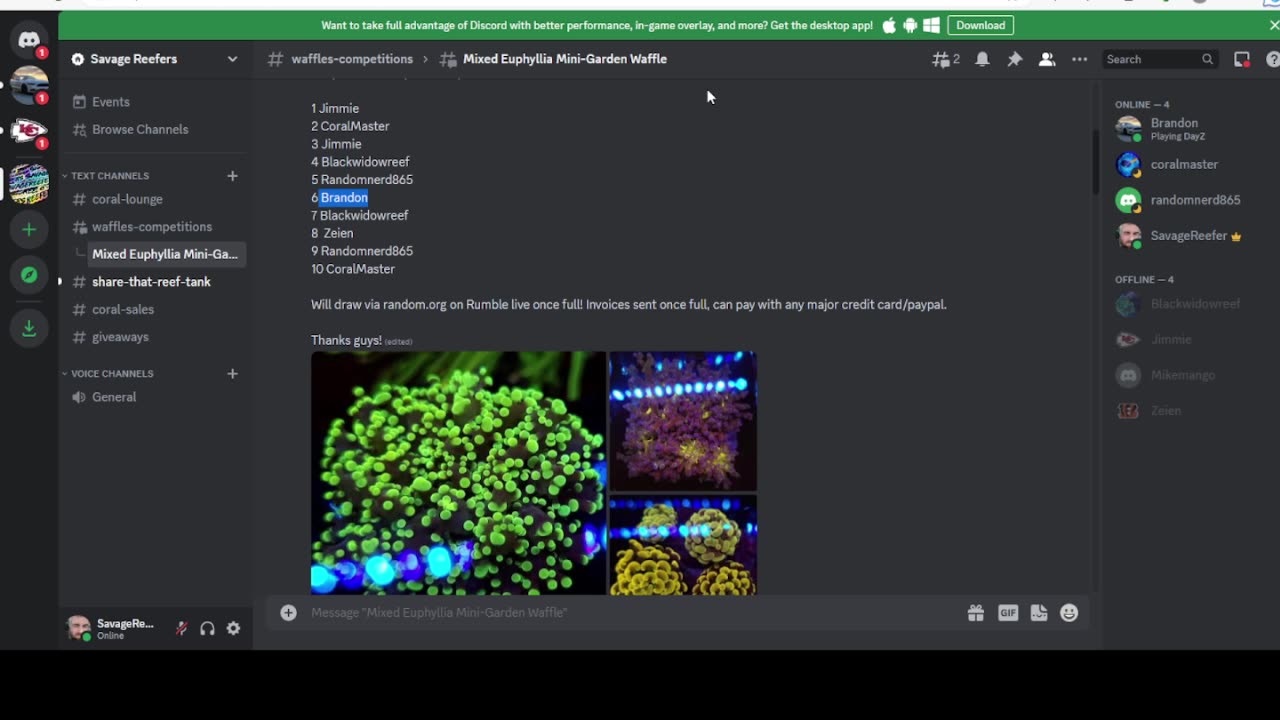Click the Download button in banner
The image size is (1280, 720).
coord(980,25)
